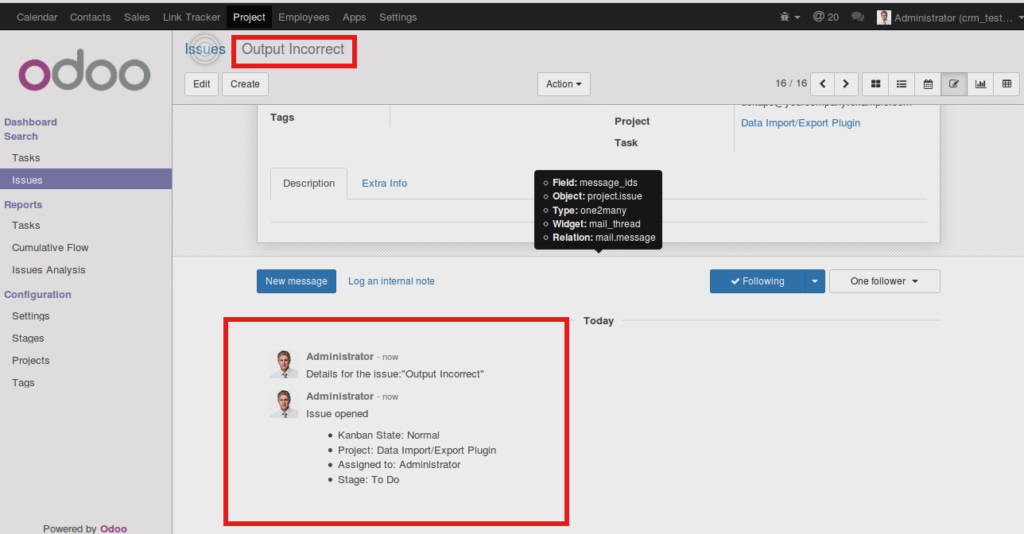Go to next record arrow
The width and height of the screenshot is (1024, 534).
click(x=846, y=84)
